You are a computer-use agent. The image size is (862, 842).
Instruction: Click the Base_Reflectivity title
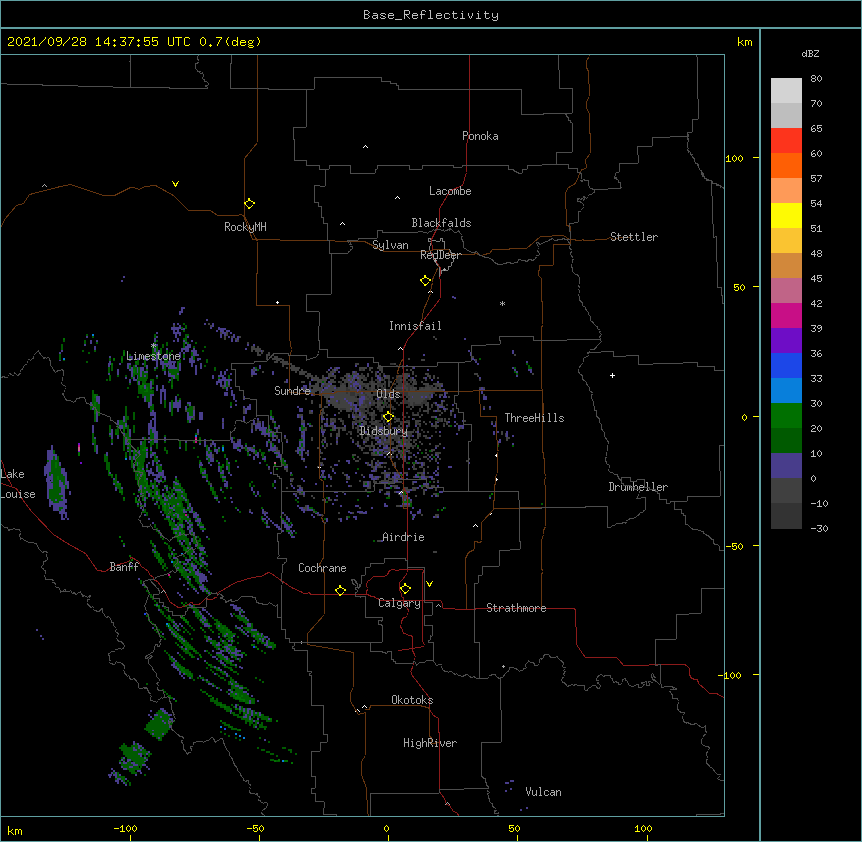click(431, 15)
